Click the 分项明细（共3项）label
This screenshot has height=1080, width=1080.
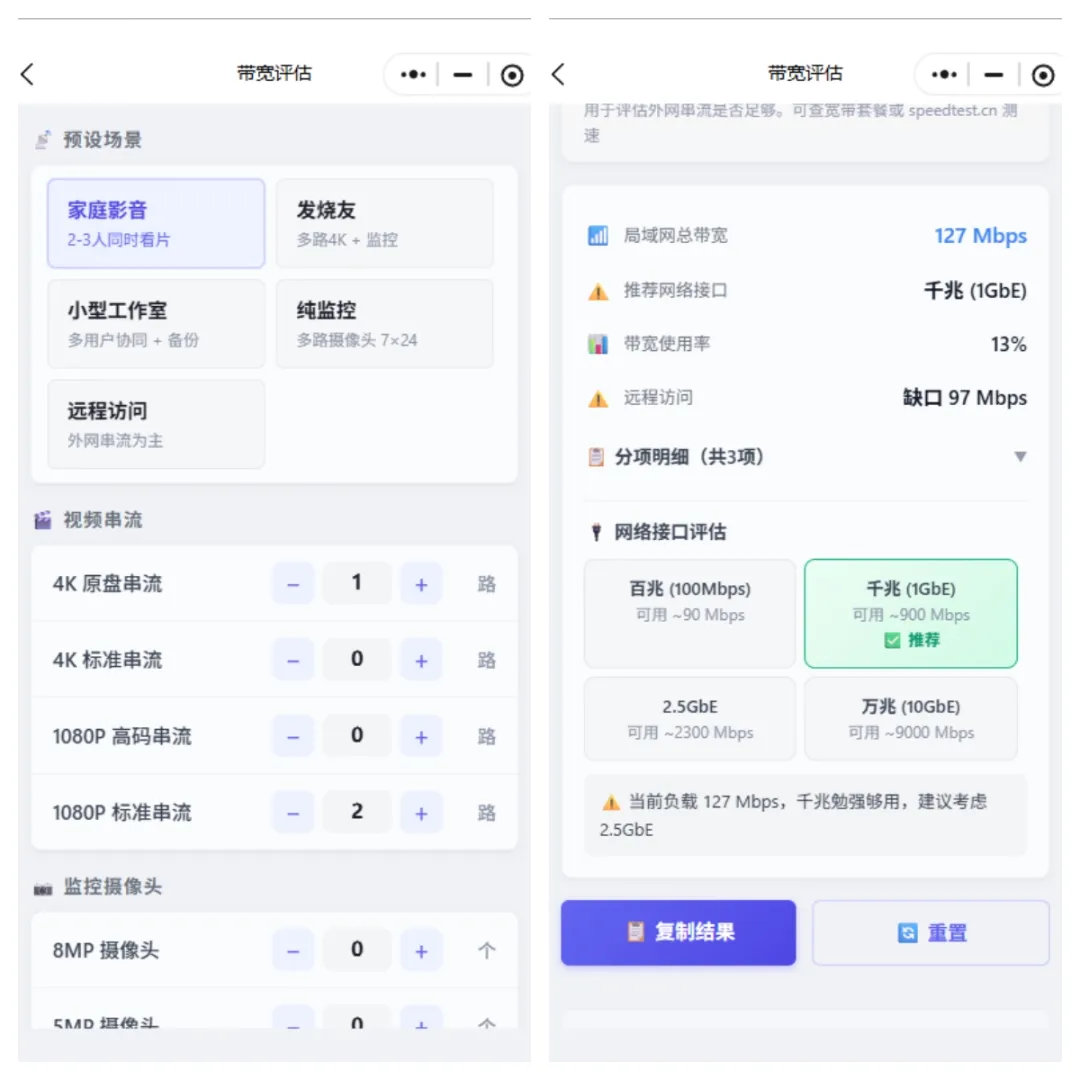689,457
